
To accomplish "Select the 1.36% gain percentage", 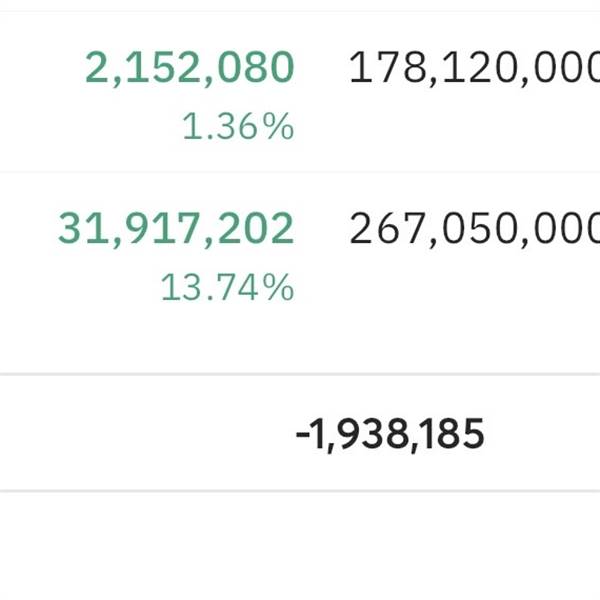I will pos(238,127).
